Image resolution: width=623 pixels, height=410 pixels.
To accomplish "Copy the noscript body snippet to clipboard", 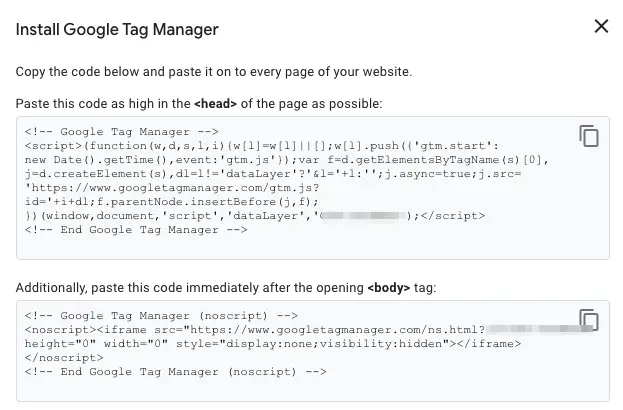I will tap(589, 319).
